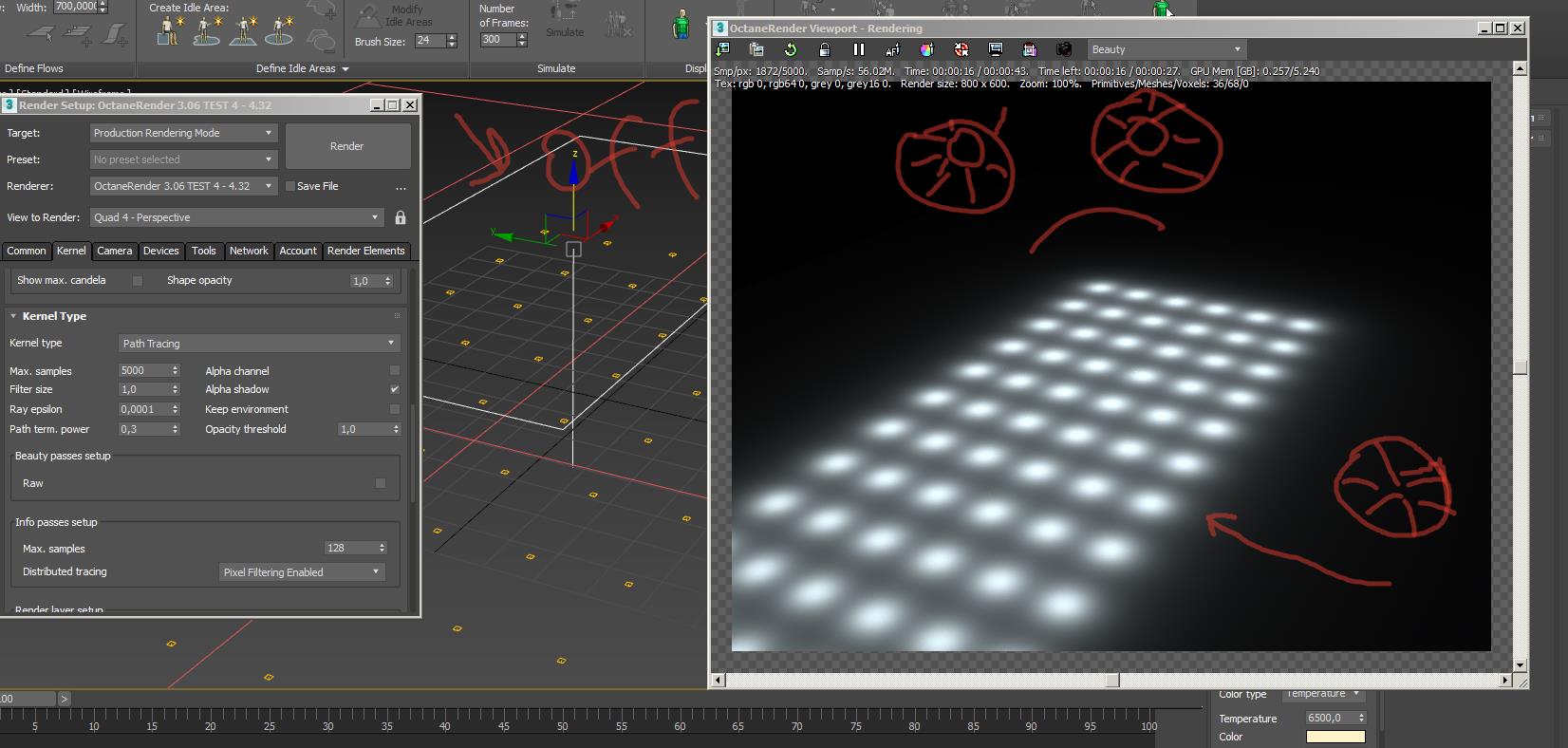Viewport: 1568px width, 748px height.
Task: Click the third Create Idle Area figure icon
Action: (243, 31)
